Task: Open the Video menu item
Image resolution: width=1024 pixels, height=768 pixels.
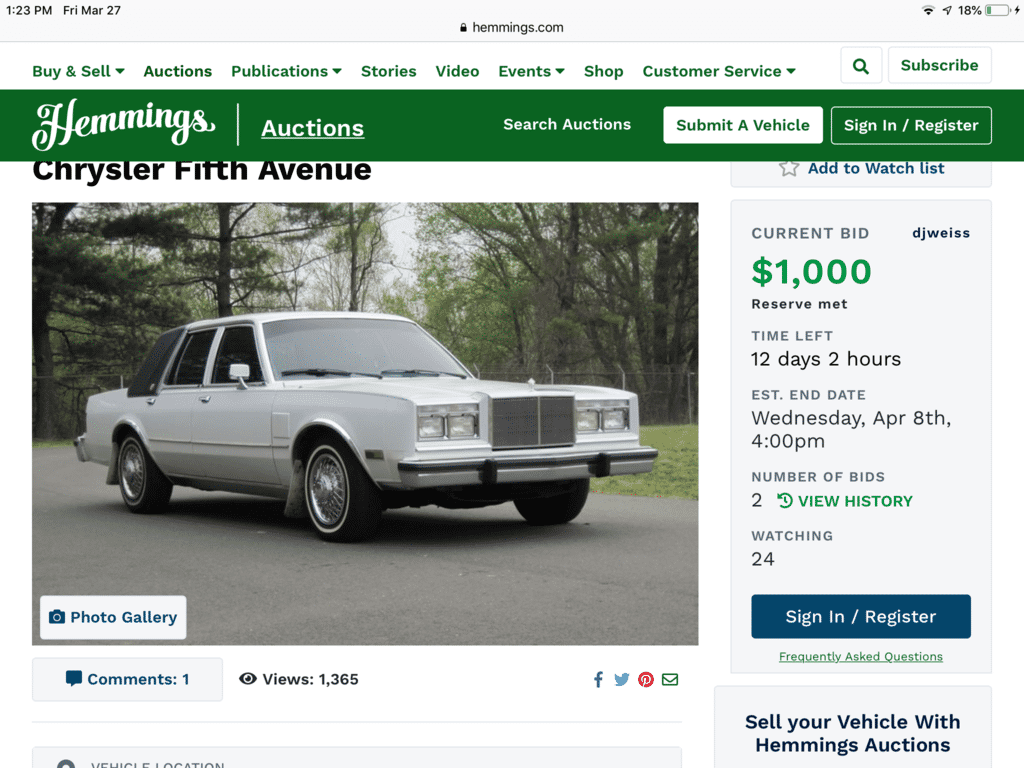Action: [x=457, y=71]
